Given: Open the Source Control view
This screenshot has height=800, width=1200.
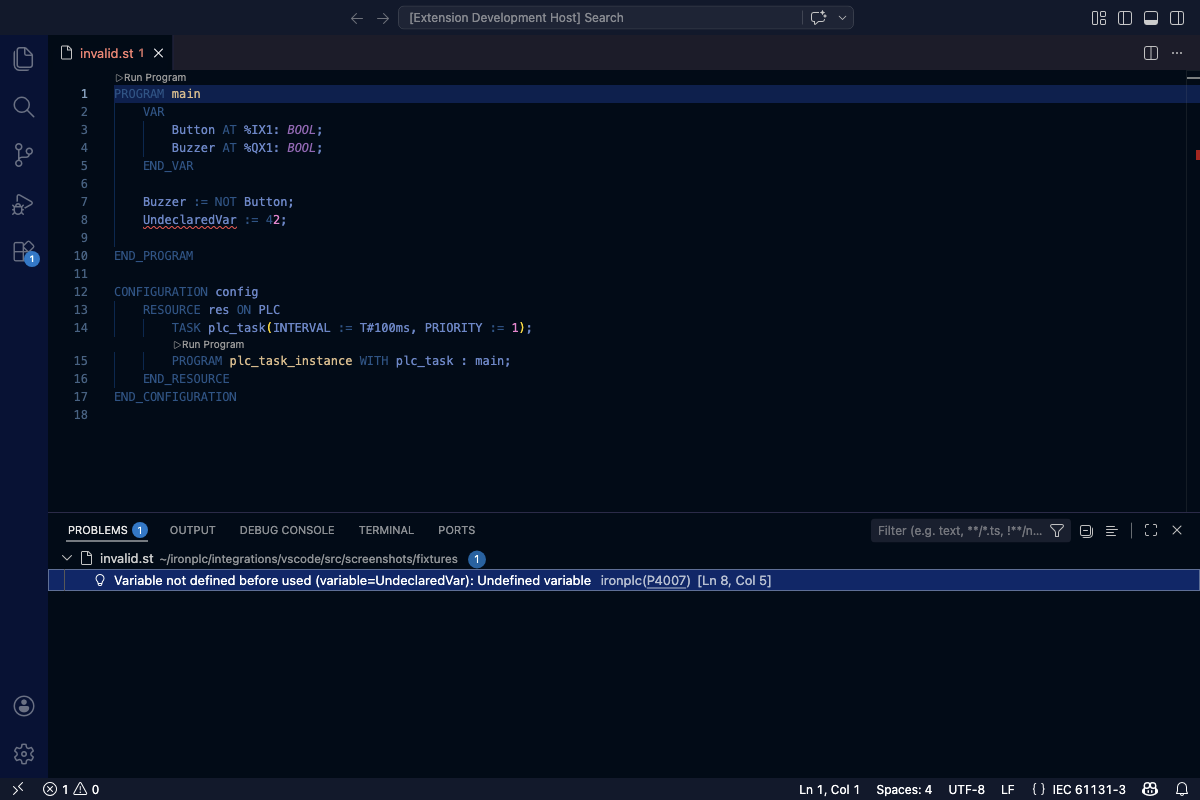Looking at the screenshot, I should pos(24,155).
